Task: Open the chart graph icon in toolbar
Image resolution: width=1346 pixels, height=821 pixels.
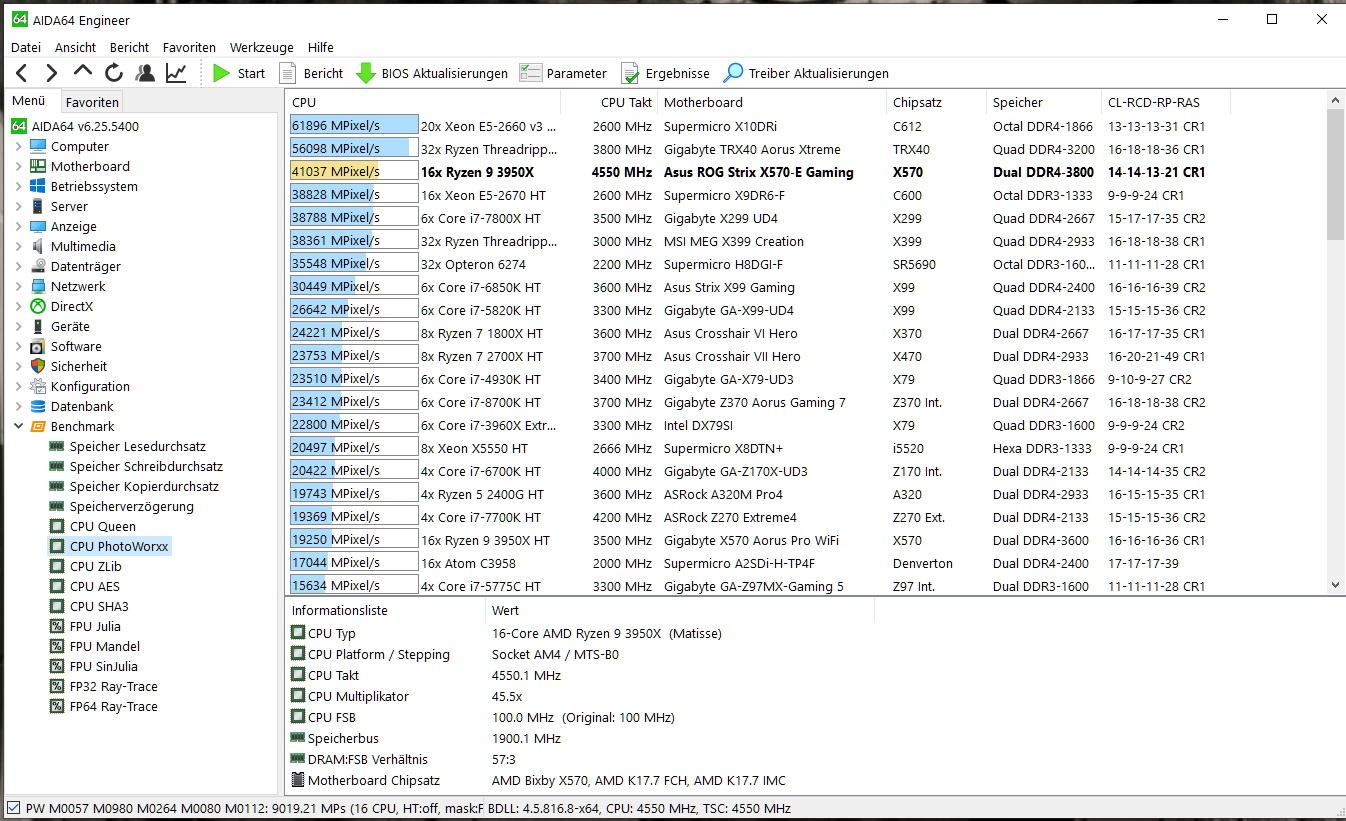Action: [176, 73]
